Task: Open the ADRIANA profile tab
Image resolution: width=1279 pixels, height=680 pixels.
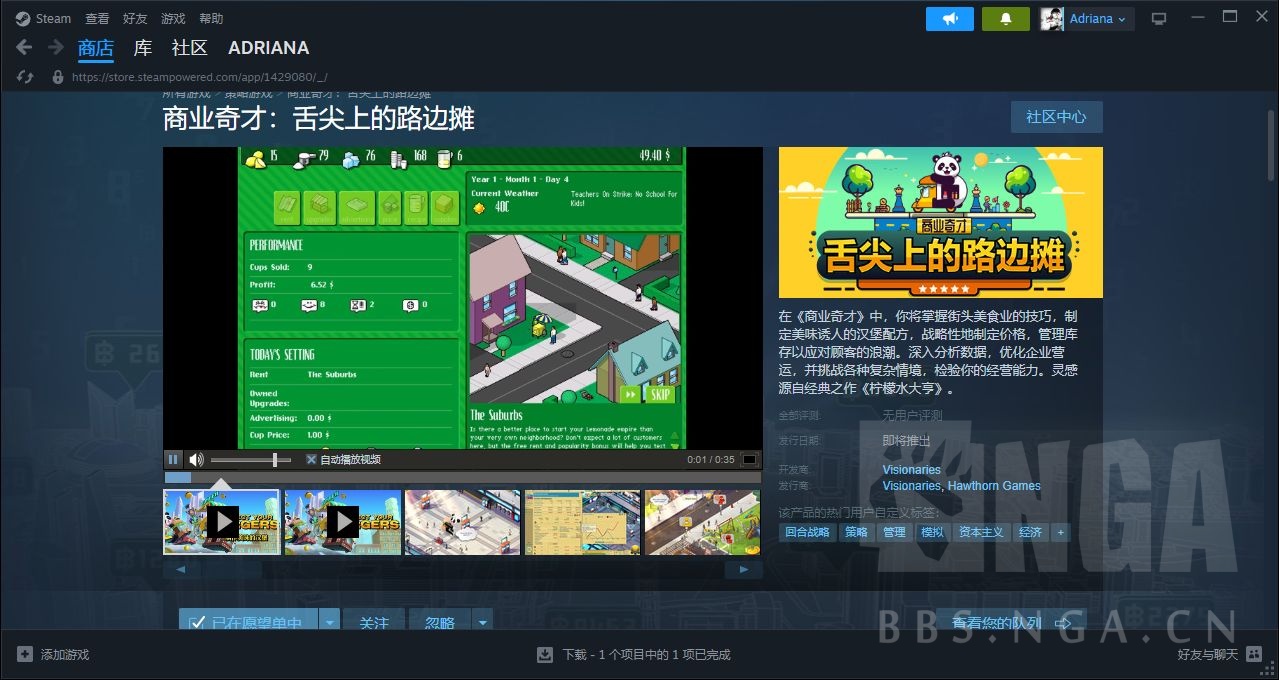Action: point(268,48)
